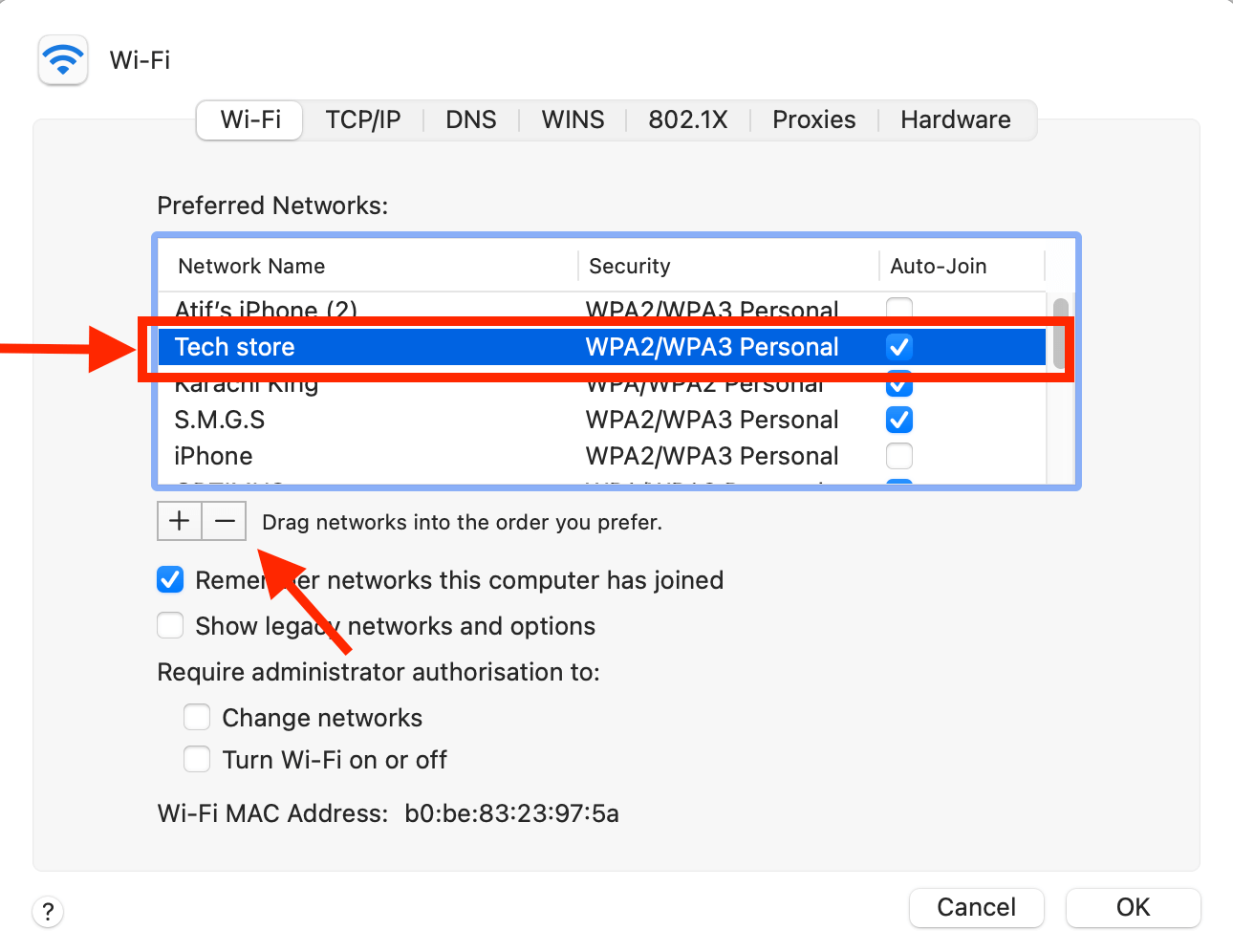Select the S.M.G.S network row

[x=382, y=420]
